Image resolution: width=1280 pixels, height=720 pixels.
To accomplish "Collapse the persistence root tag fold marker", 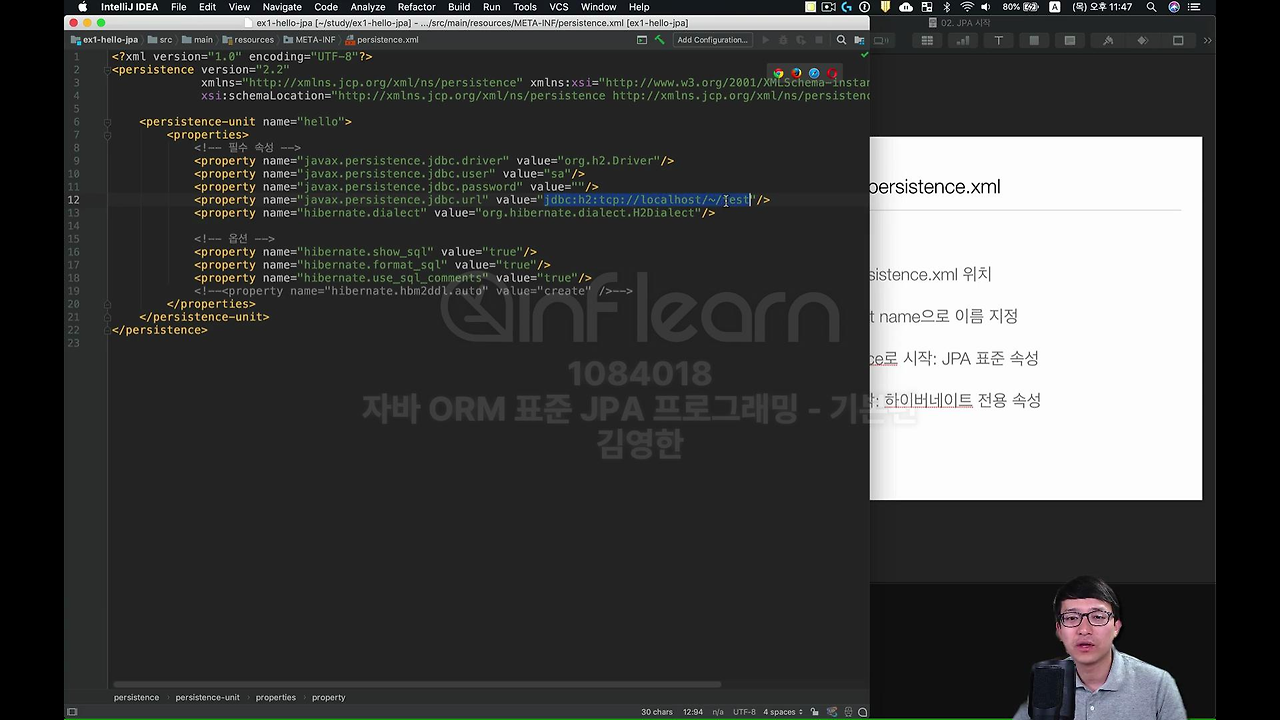I will (107, 70).
